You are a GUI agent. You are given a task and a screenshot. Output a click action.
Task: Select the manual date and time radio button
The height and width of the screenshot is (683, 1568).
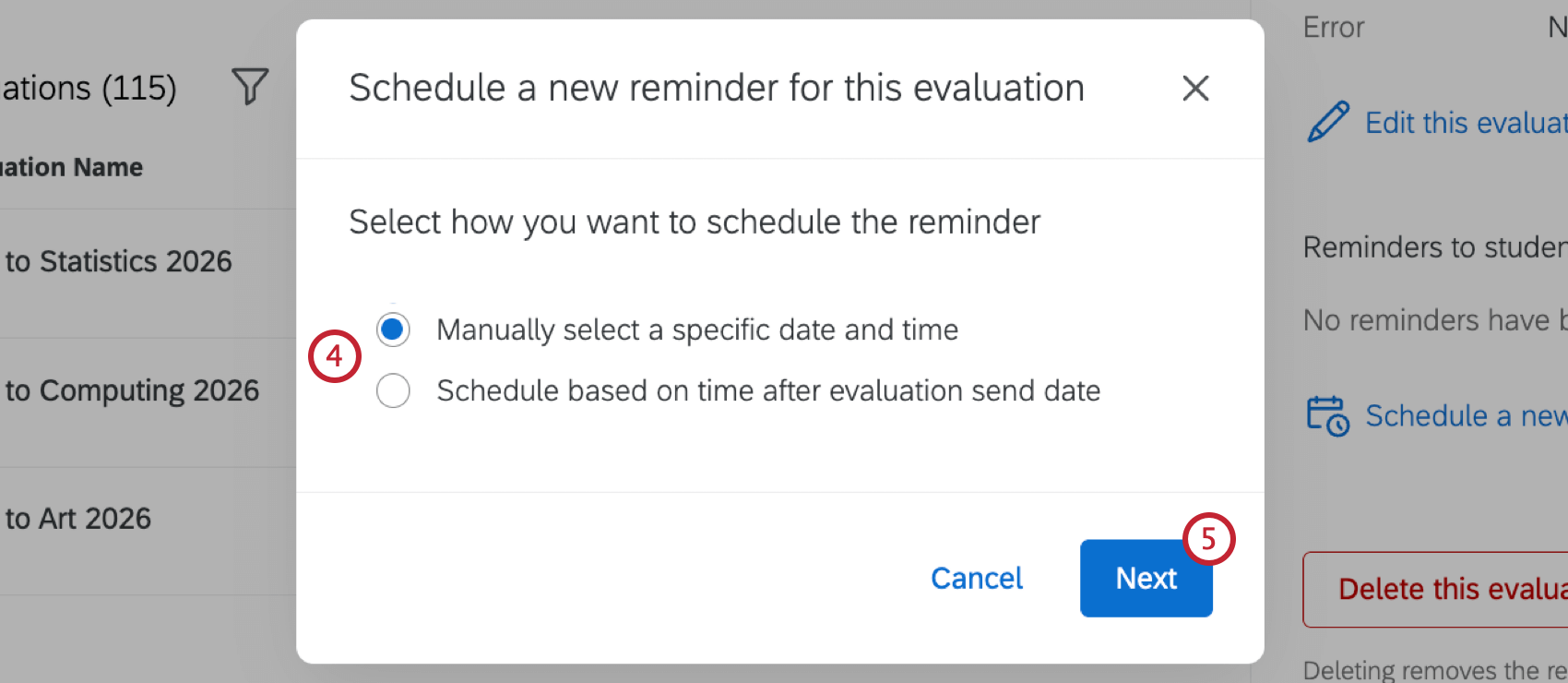(x=393, y=330)
